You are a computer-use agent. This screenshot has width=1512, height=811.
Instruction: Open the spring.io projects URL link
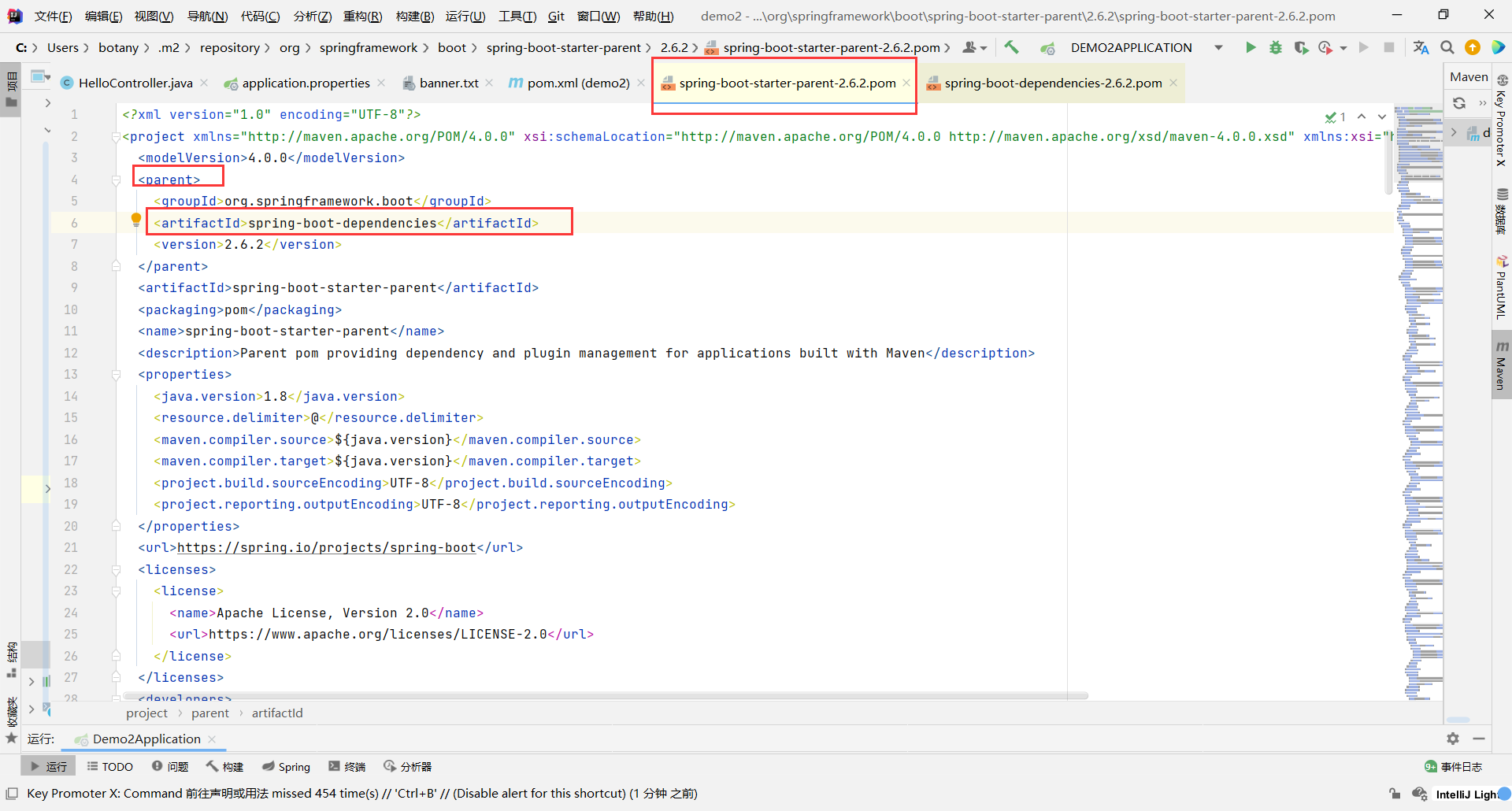click(x=327, y=548)
